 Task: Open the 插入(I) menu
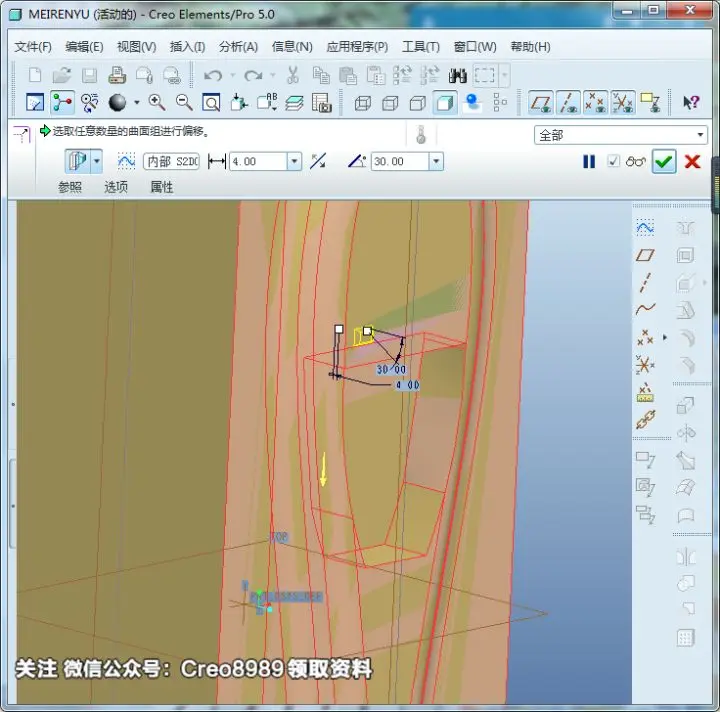click(187, 47)
